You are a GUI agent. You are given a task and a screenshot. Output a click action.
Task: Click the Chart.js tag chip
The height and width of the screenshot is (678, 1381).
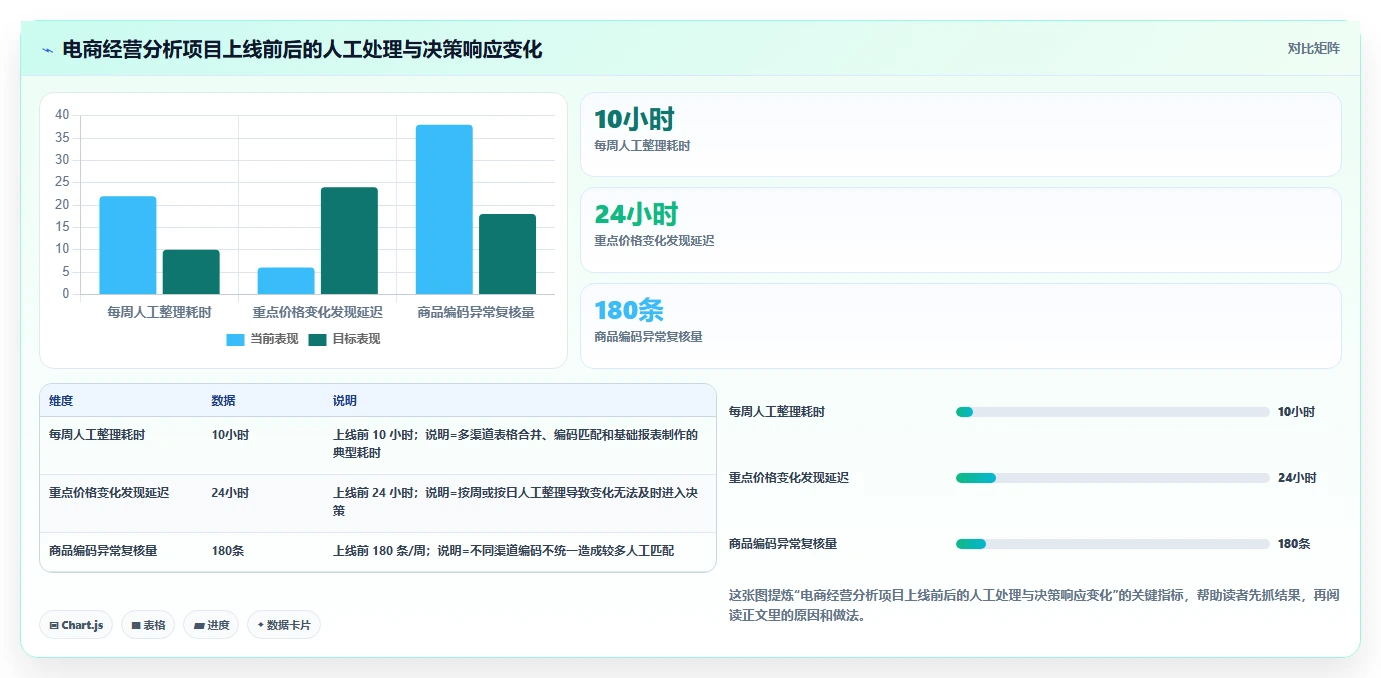pos(76,625)
